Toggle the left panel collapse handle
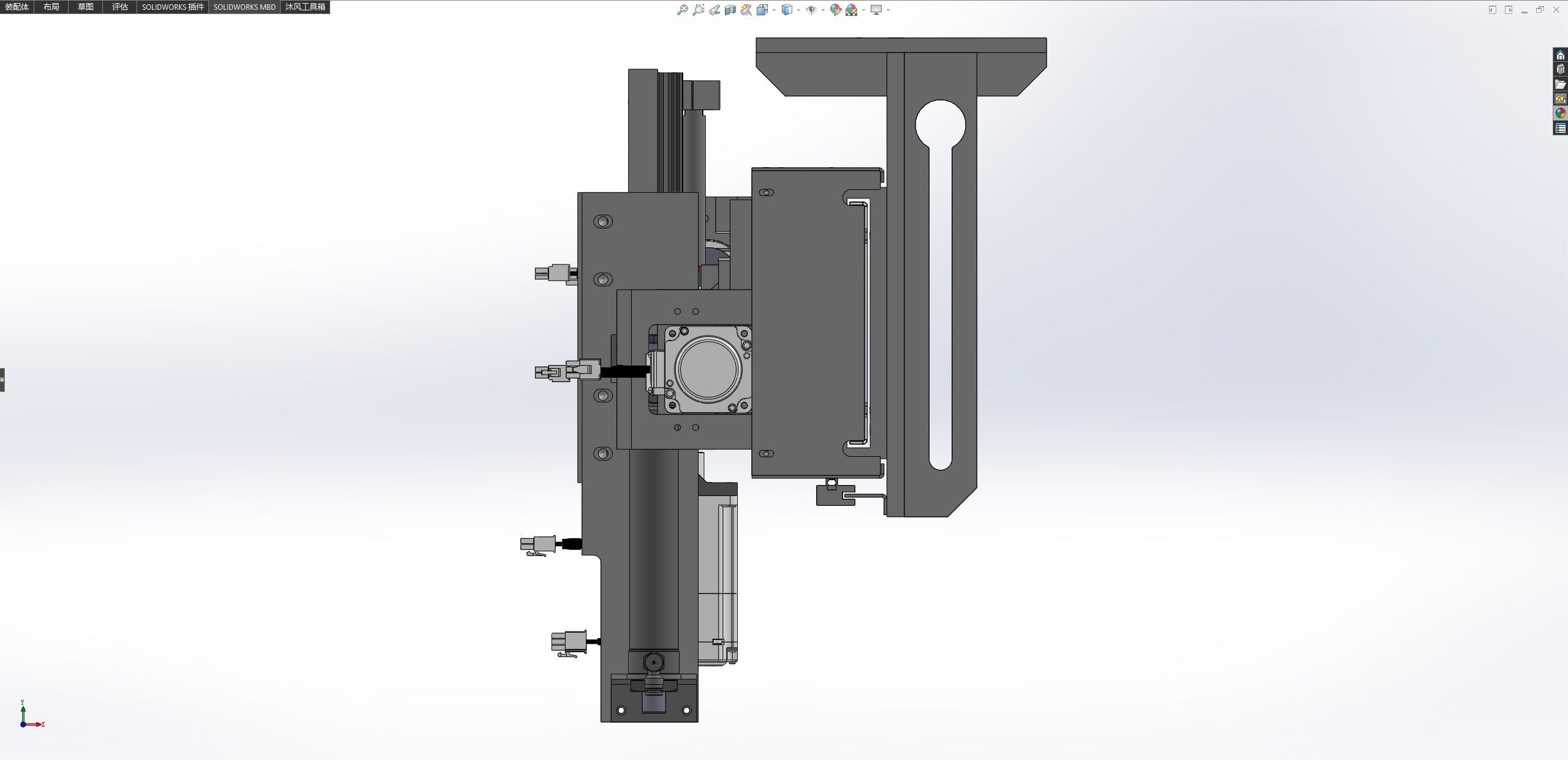 [2, 380]
